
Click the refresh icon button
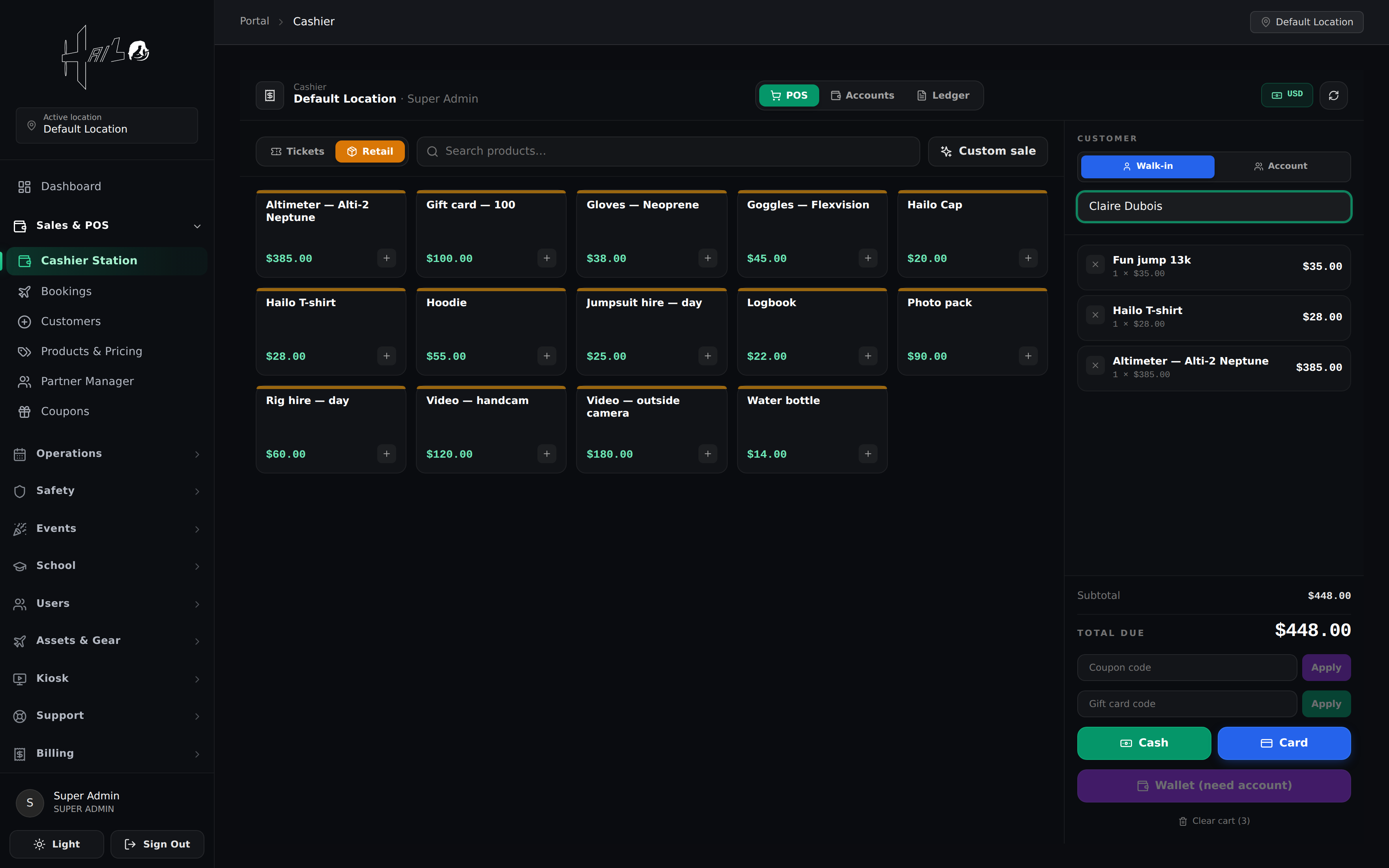click(1333, 95)
